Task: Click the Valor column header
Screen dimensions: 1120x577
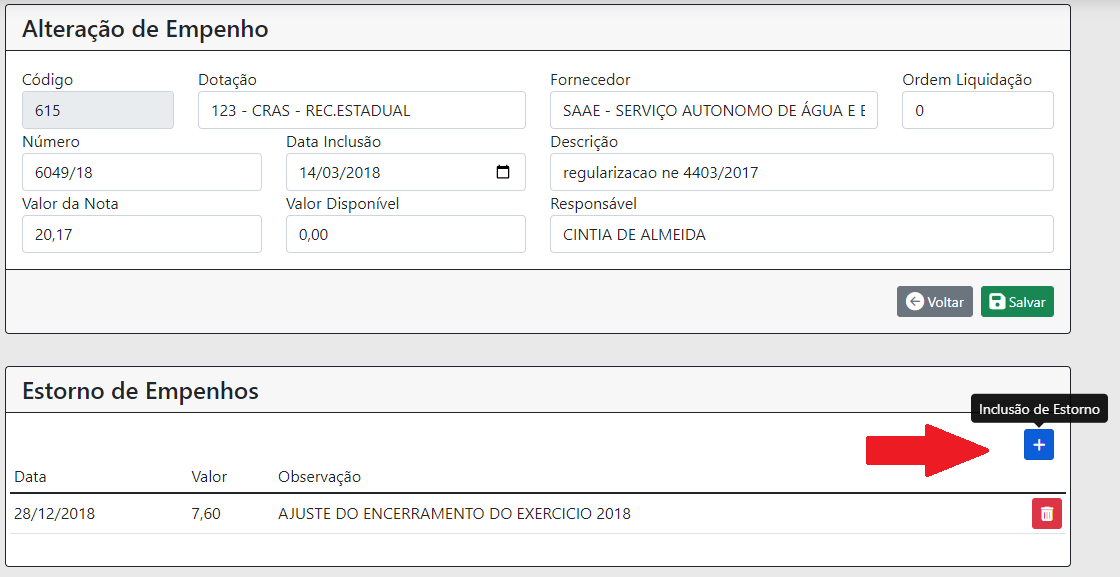Action: (209, 477)
